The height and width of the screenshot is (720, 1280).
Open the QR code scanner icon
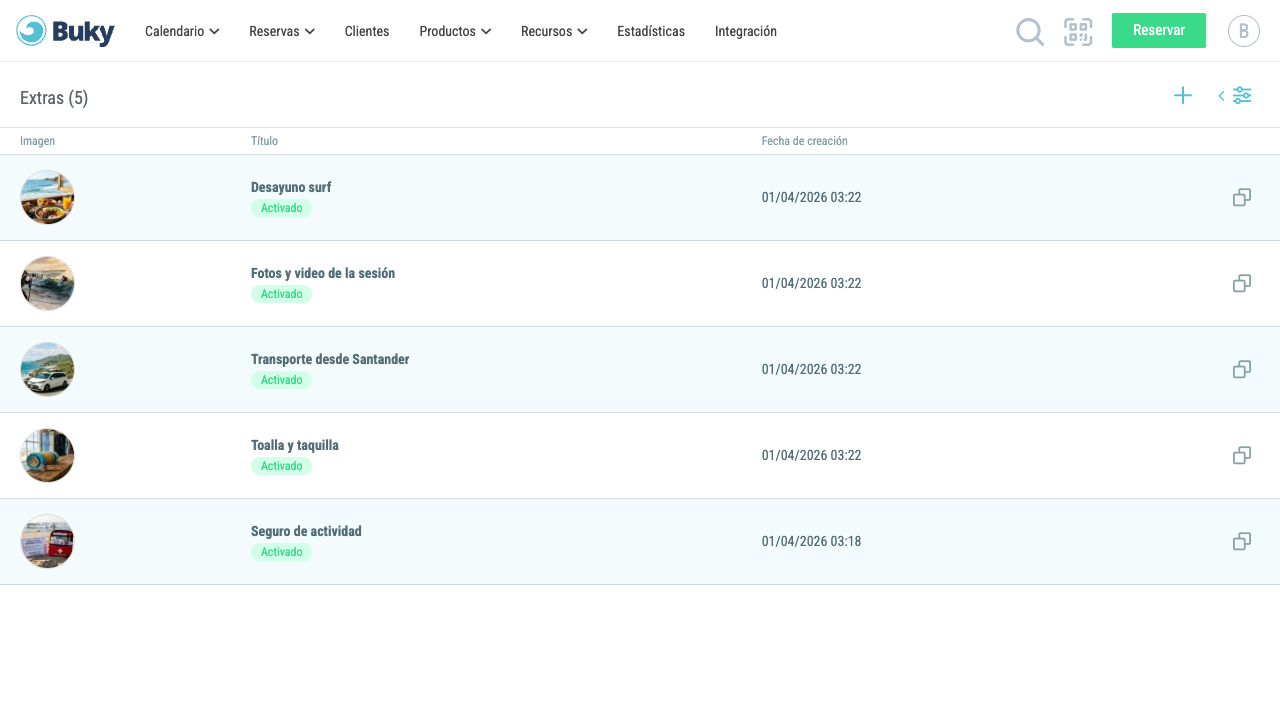coord(1078,32)
